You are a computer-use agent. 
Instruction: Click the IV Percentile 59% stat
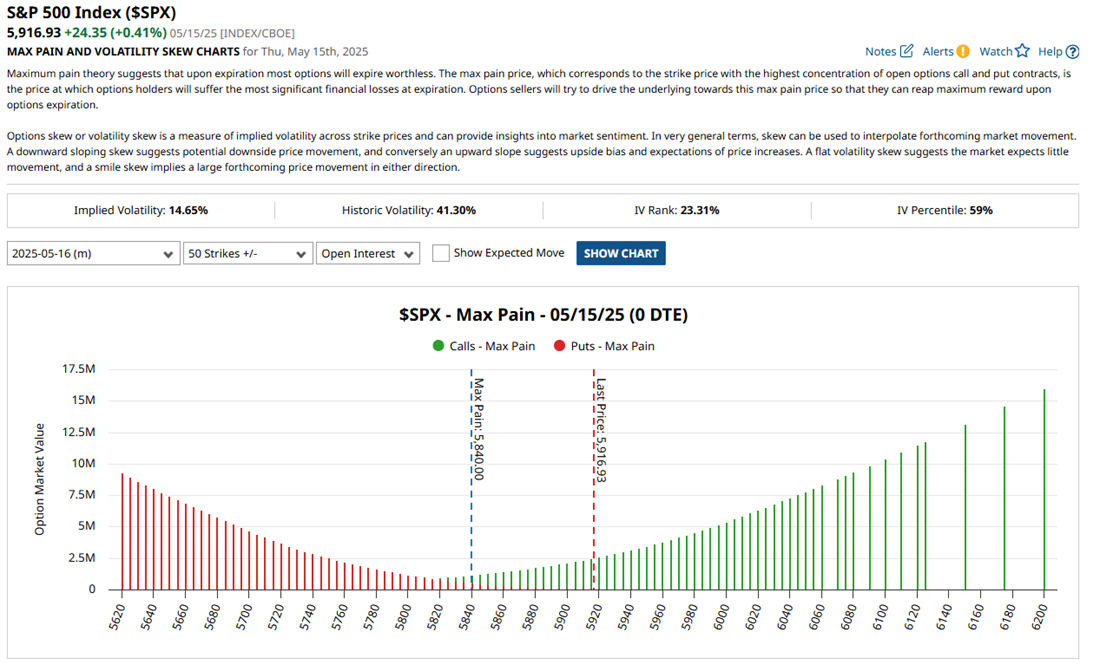(945, 211)
